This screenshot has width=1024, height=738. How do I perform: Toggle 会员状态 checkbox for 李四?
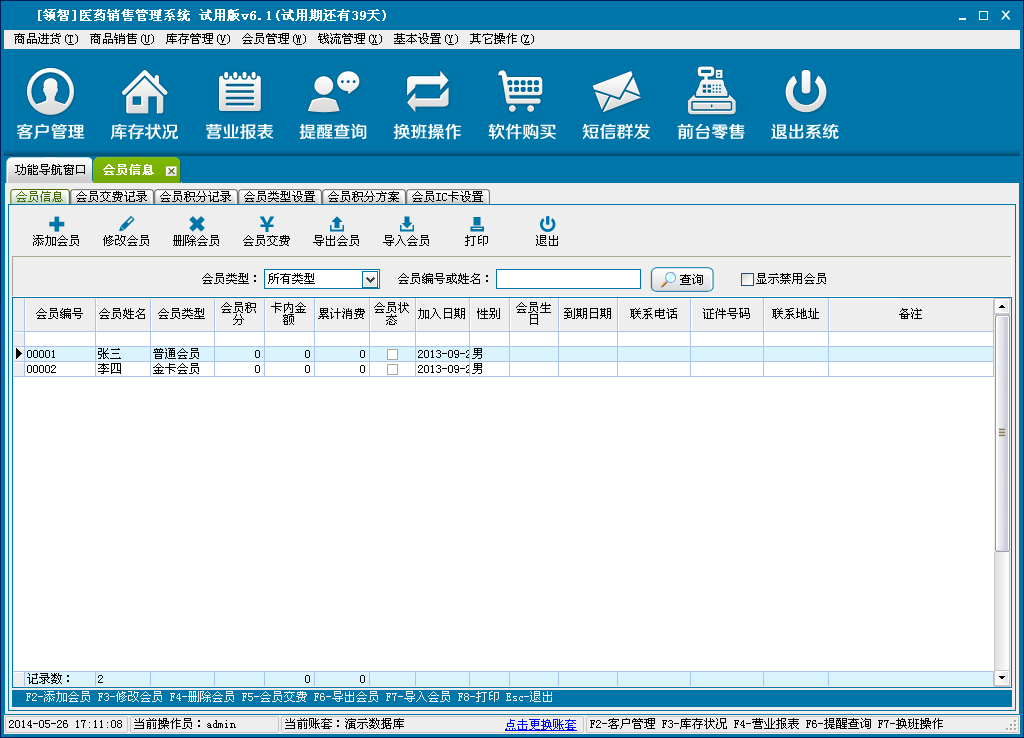(392, 369)
